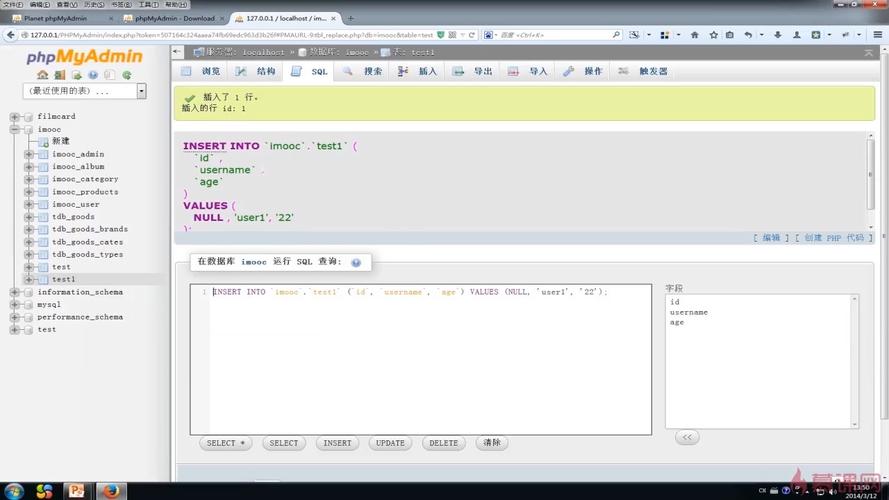The image size is (889, 500).
Task: Click the imooc_admin table icon
Action: (x=43, y=154)
